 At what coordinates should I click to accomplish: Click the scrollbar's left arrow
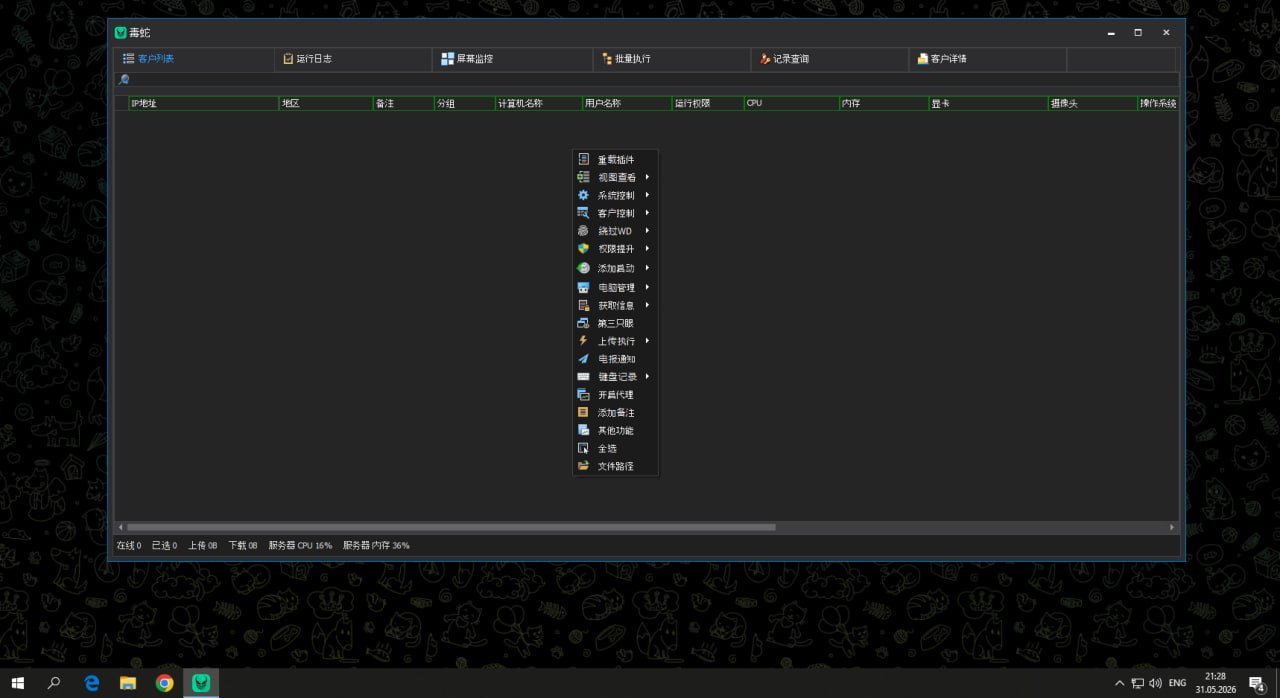121,527
